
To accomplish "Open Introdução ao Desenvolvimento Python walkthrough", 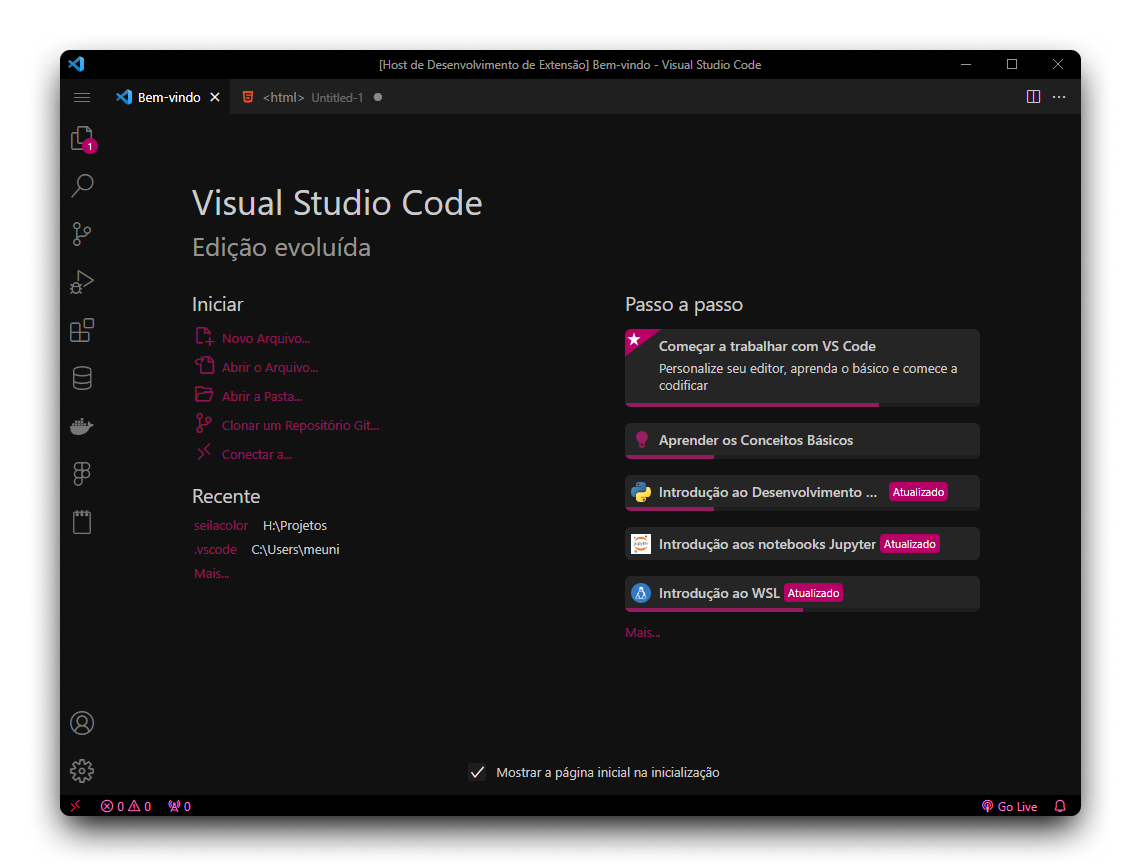I will [x=802, y=493].
